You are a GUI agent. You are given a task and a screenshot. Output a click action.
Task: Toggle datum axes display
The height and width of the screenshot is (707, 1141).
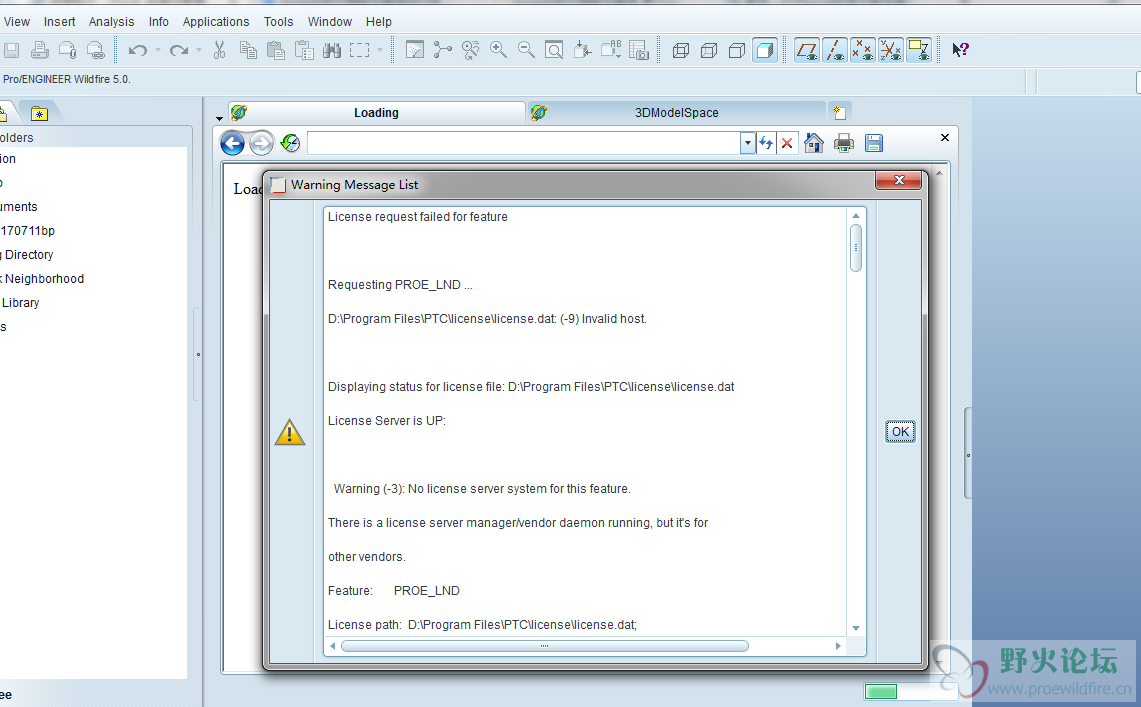tap(835, 50)
